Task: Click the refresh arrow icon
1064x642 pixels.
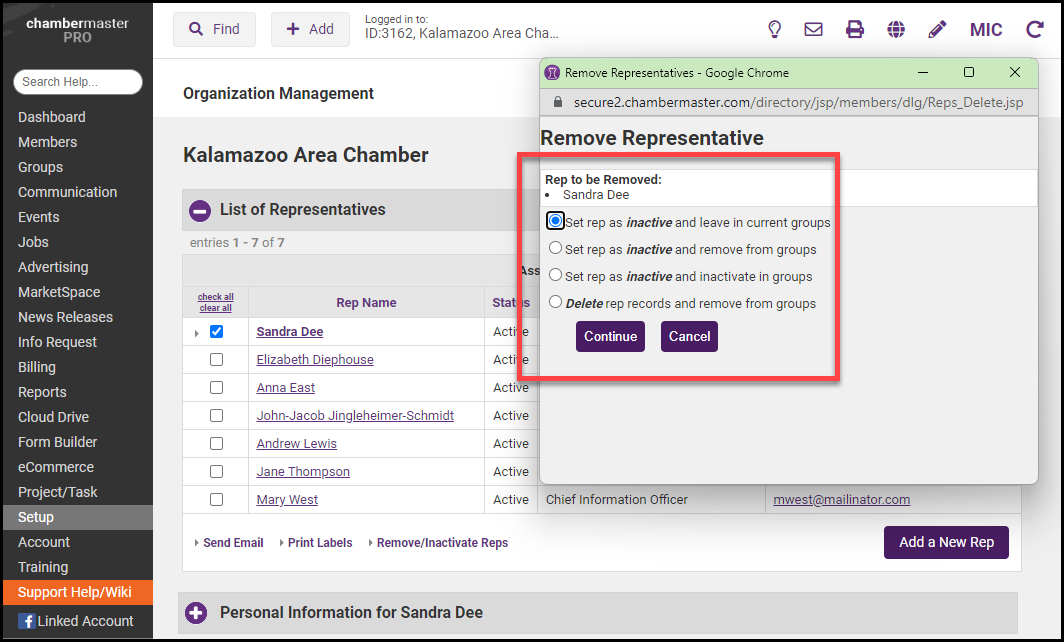Action: point(1034,29)
